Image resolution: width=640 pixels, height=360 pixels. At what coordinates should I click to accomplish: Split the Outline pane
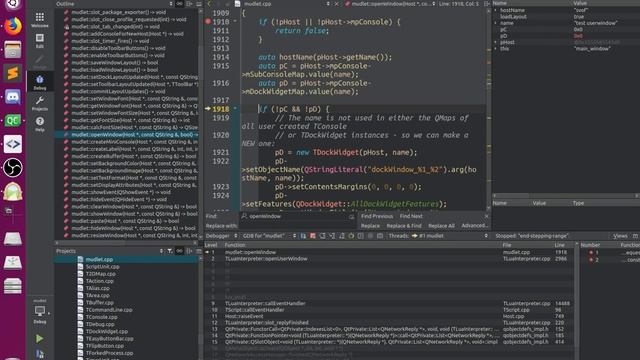click(x=189, y=4)
